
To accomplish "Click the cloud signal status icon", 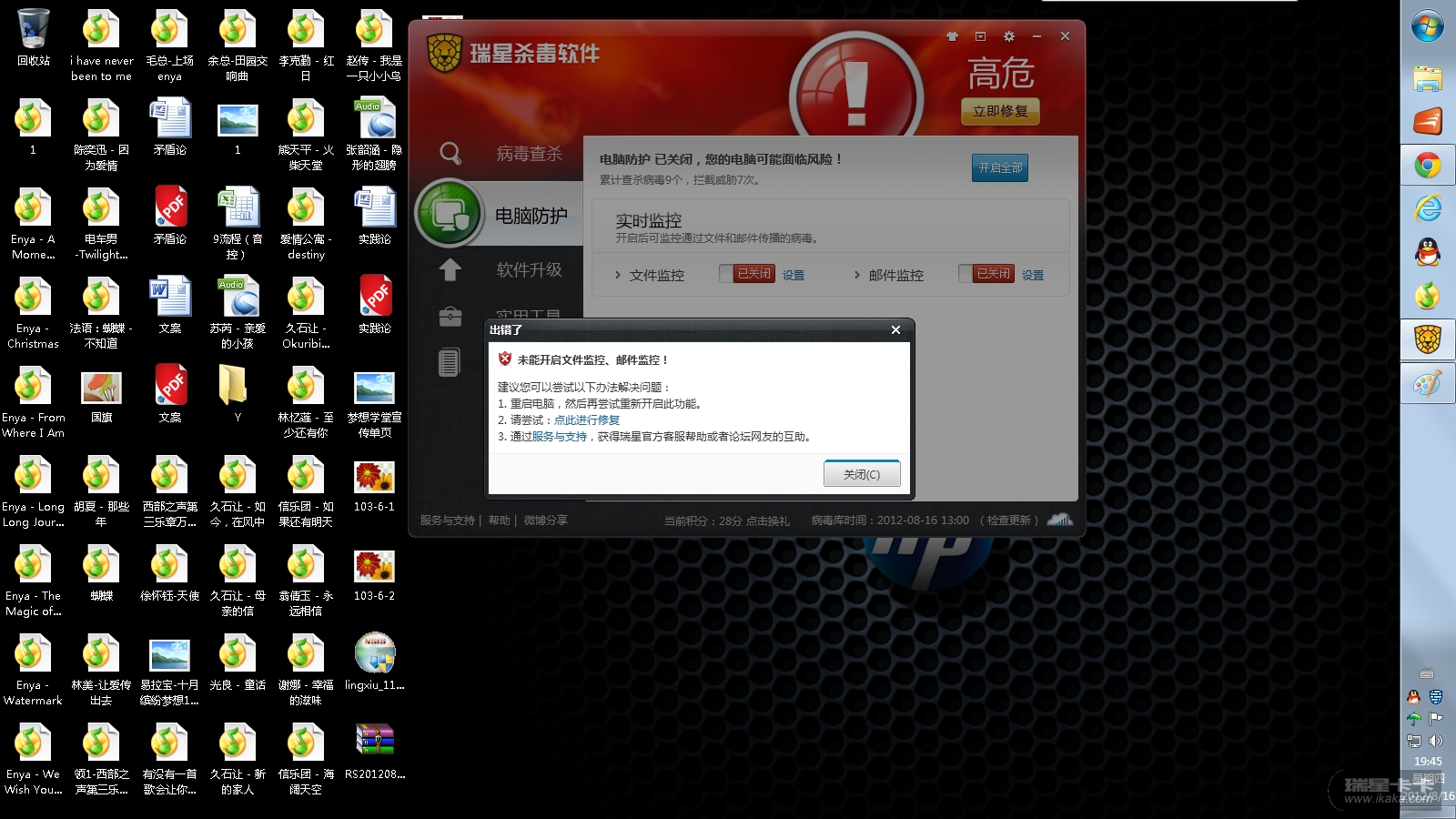I will [x=1060, y=520].
